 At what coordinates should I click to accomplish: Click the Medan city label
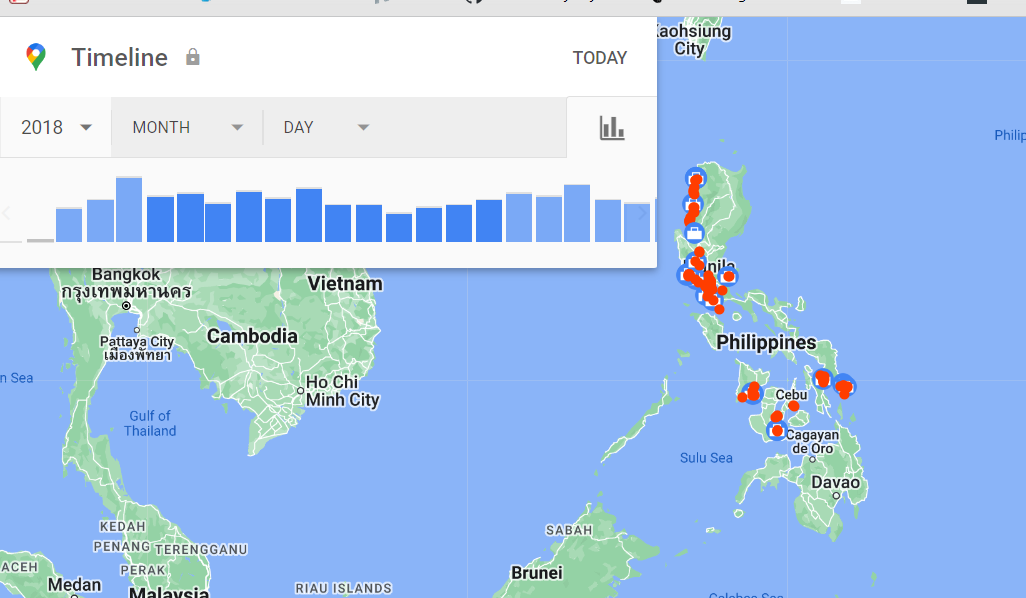pos(74,584)
